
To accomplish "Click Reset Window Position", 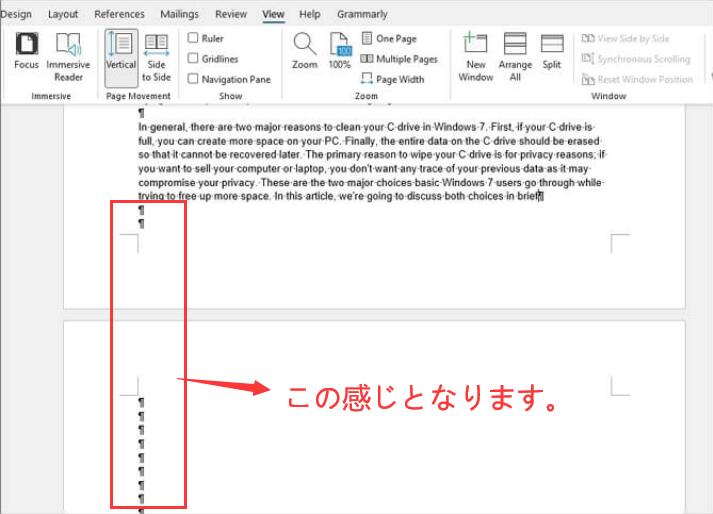I will point(637,79).
